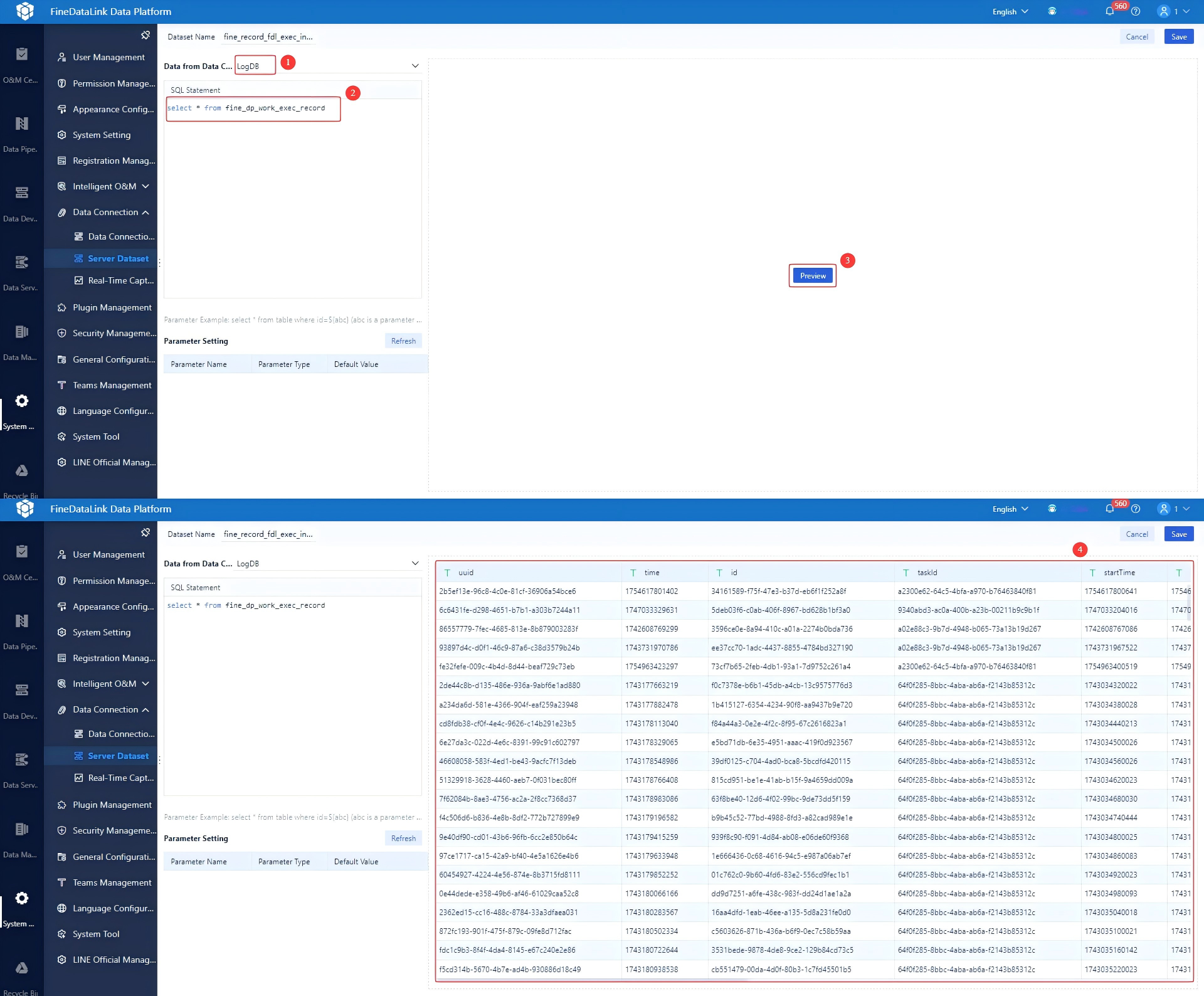Open Data Pipeline icon in Preview-button window
This screenshot has width=1204, height=996.
[x=21, y=124]
